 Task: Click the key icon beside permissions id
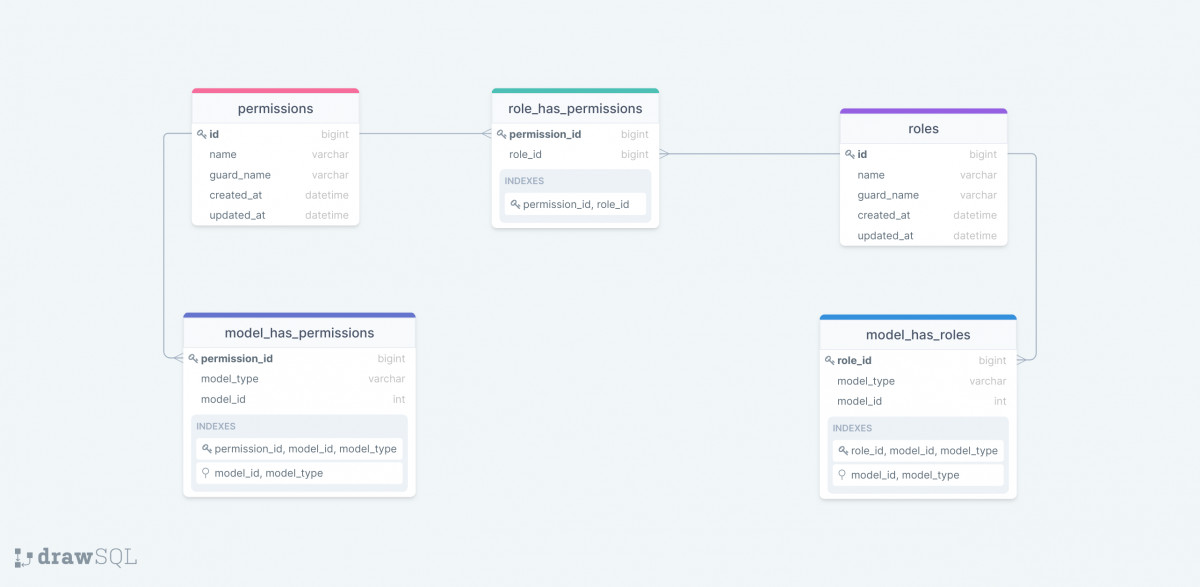tap(201, 134)
